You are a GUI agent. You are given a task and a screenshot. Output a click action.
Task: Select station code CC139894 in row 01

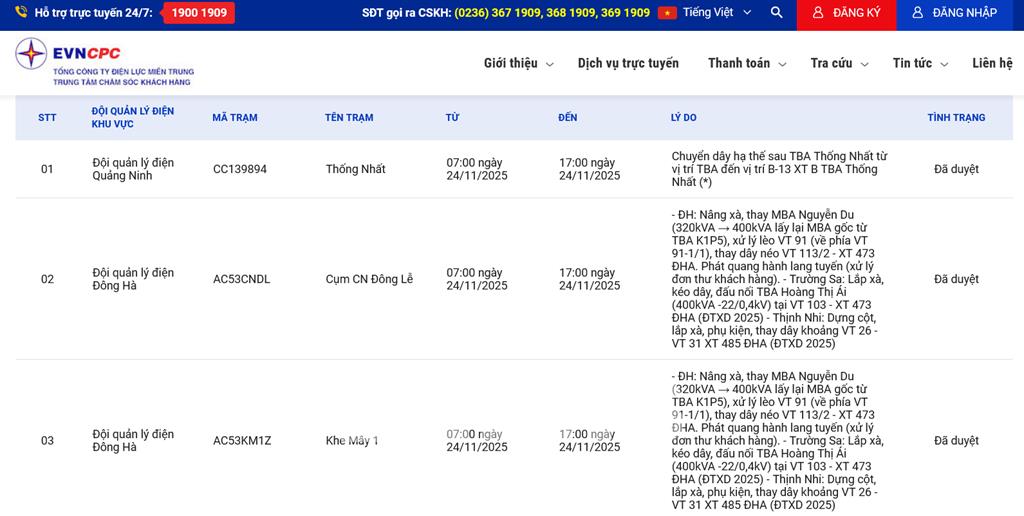pyautogui.click(x=240, y=170)
